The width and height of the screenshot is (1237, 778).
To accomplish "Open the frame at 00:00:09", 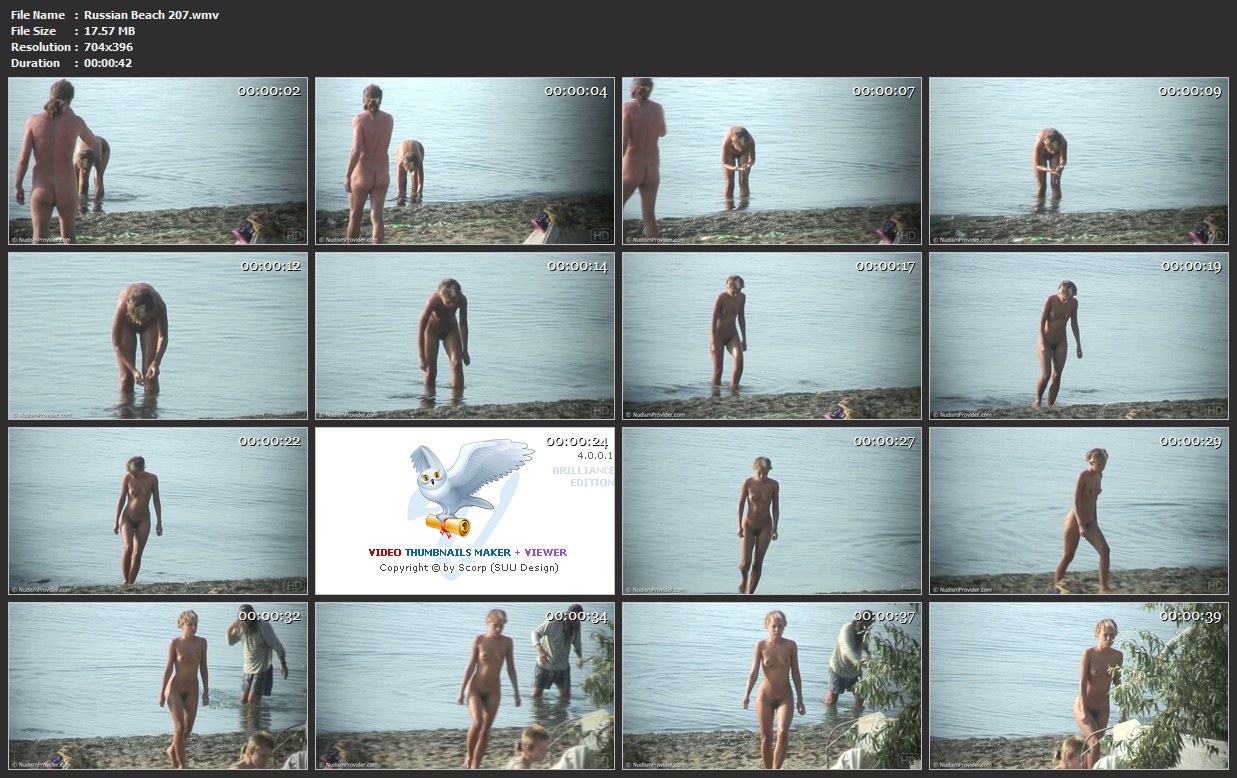I will click(1079, 161).
